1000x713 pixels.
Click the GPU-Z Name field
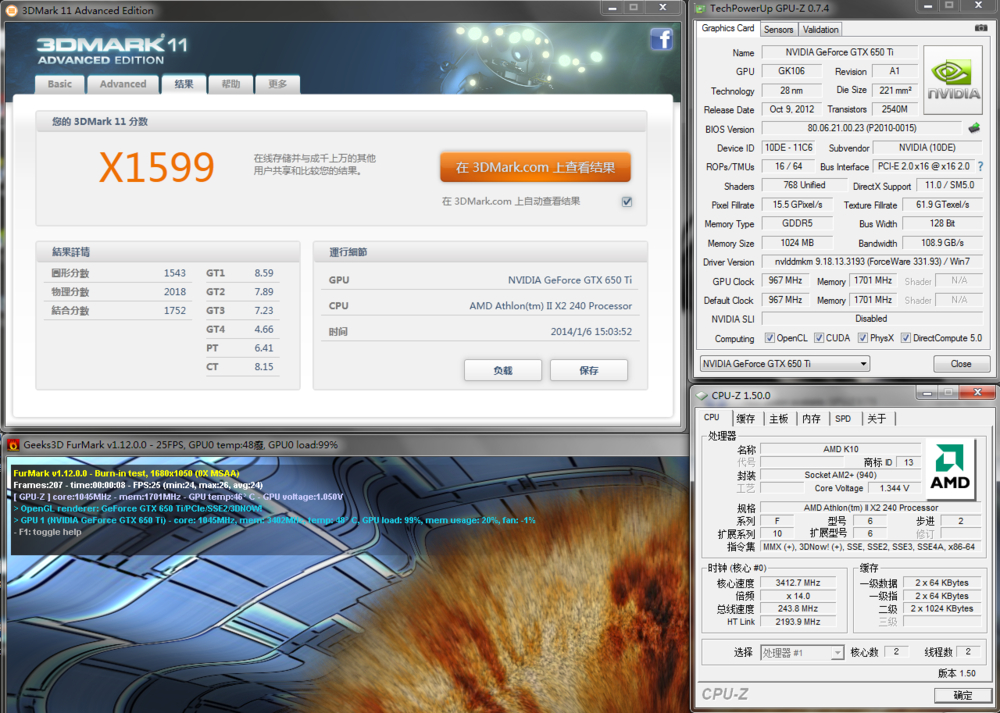pos(840,52)
